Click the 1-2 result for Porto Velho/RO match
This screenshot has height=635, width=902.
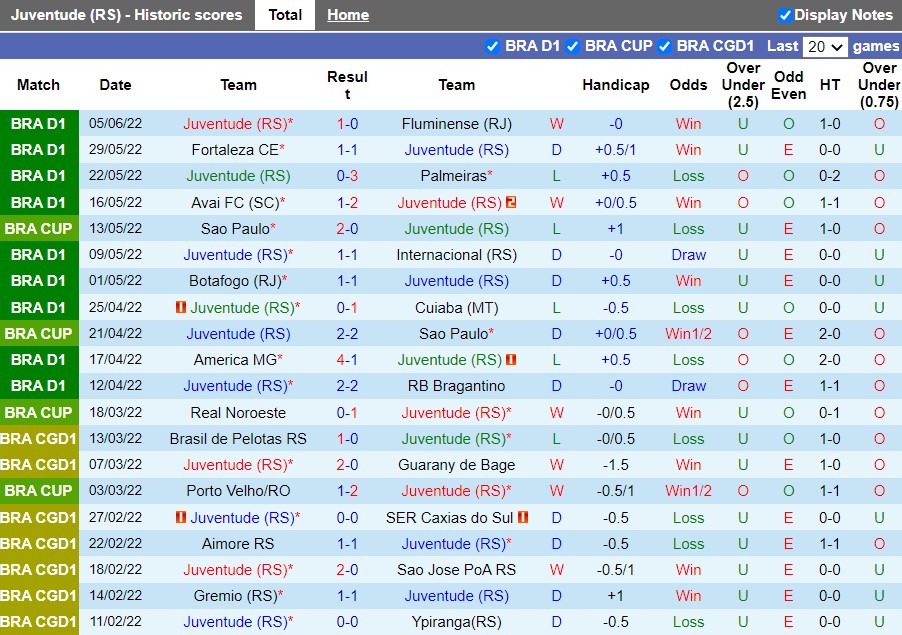click(347, 491)
